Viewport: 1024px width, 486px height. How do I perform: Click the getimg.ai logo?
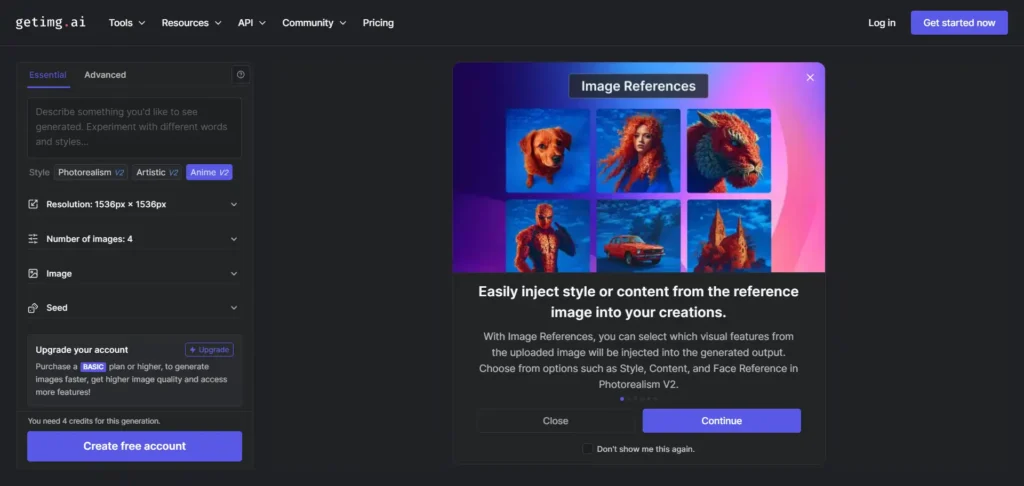(x=52, y=22)
